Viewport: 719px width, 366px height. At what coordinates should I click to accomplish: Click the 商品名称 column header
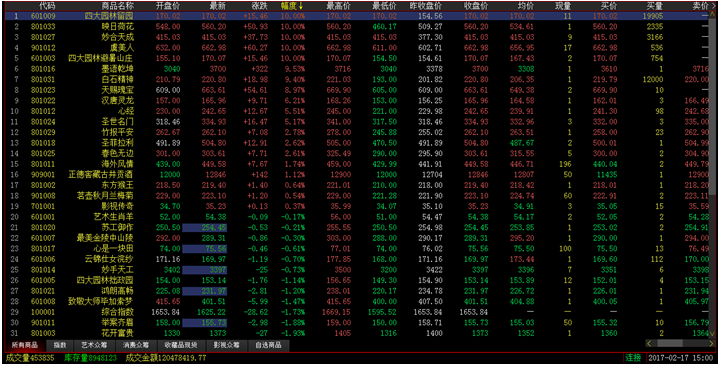tap(117, 6)
